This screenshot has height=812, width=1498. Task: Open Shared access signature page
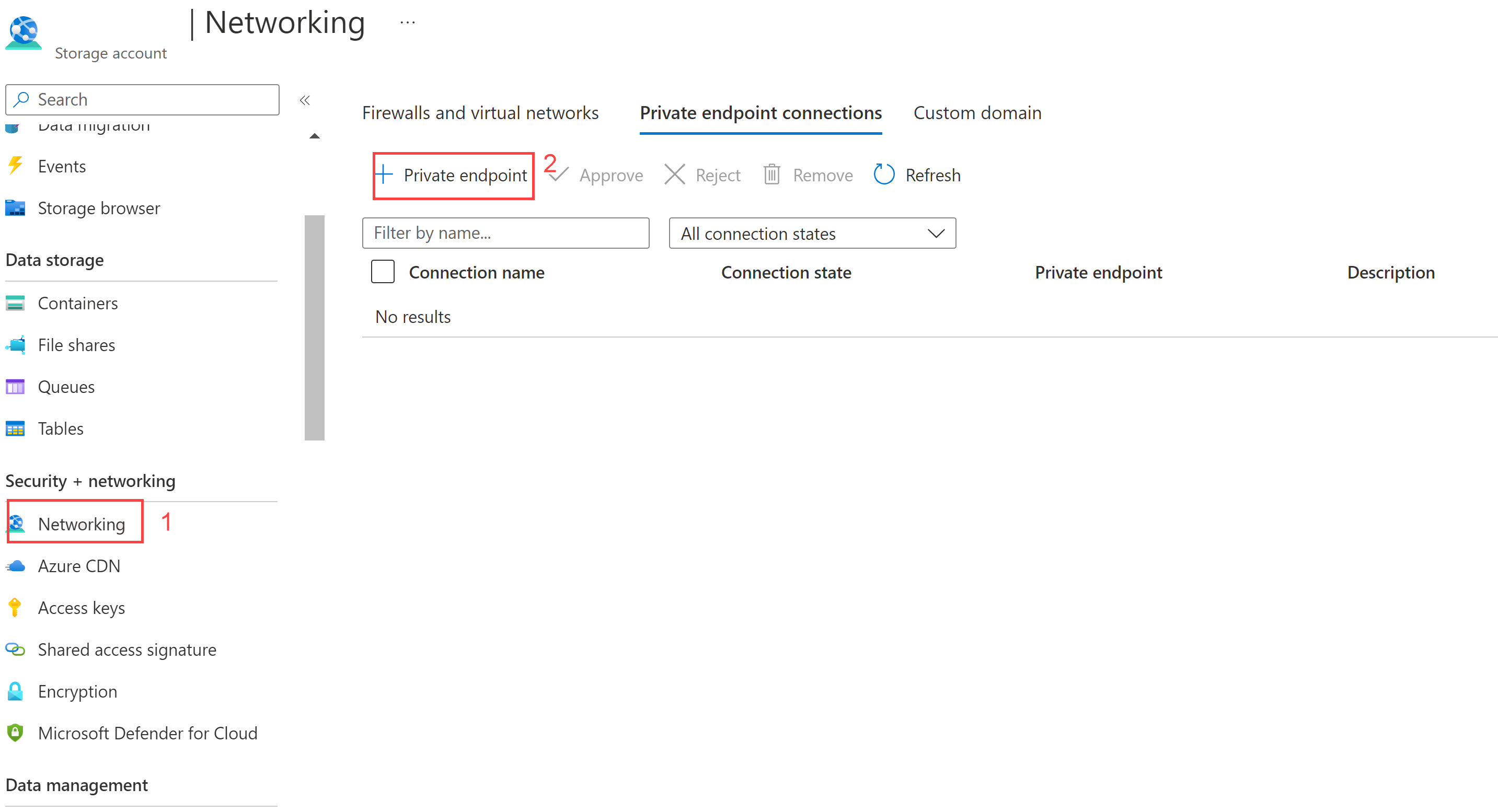(x=127, y=649)
